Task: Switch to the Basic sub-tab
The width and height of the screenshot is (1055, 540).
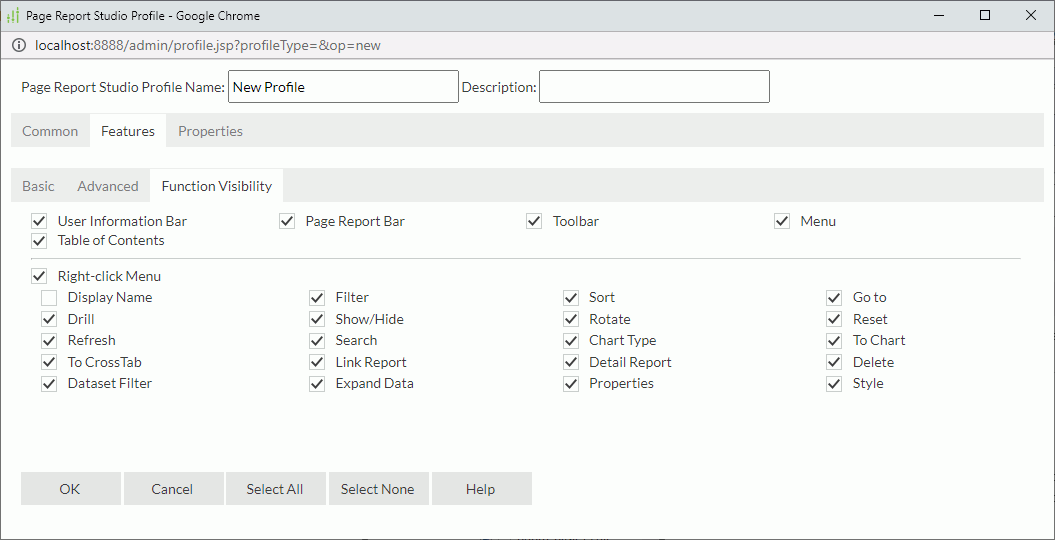Action: 38,186
